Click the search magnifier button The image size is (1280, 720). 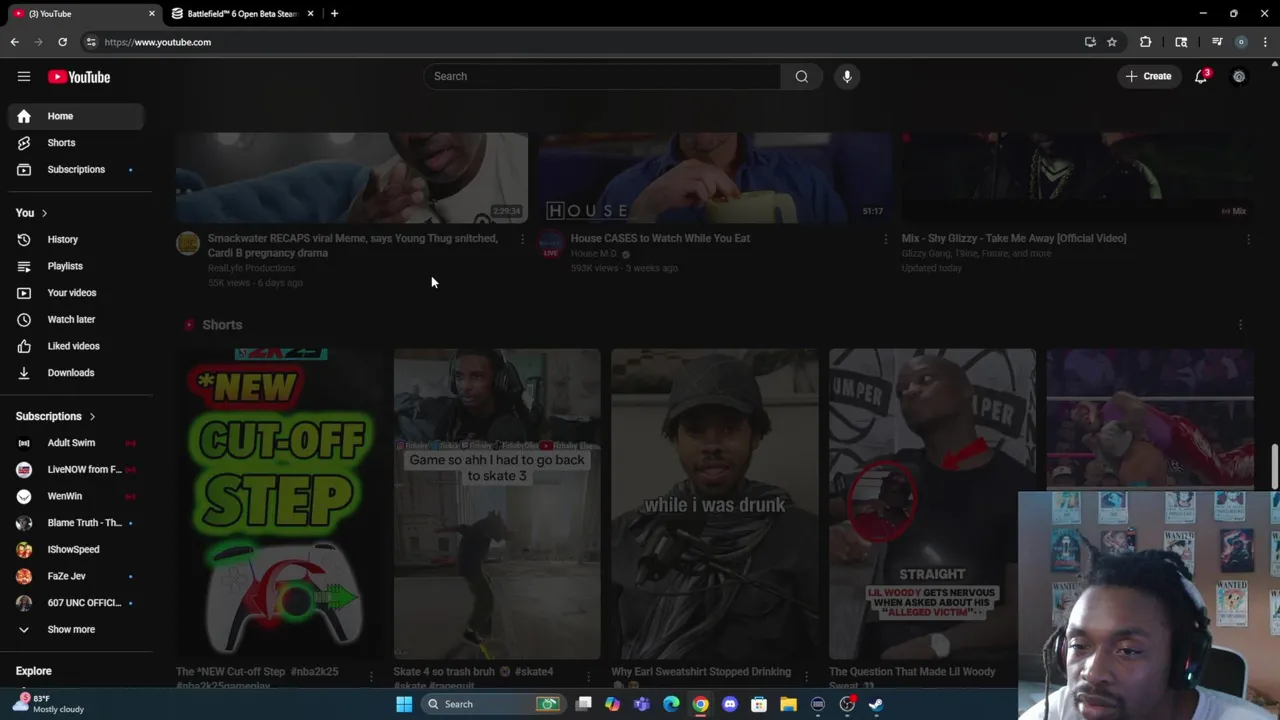pyautogui.click(x=801, y=76)
